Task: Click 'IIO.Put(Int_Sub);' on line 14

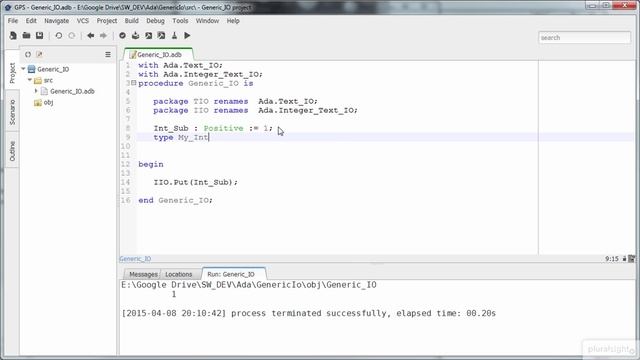Action: pos(196,182)
